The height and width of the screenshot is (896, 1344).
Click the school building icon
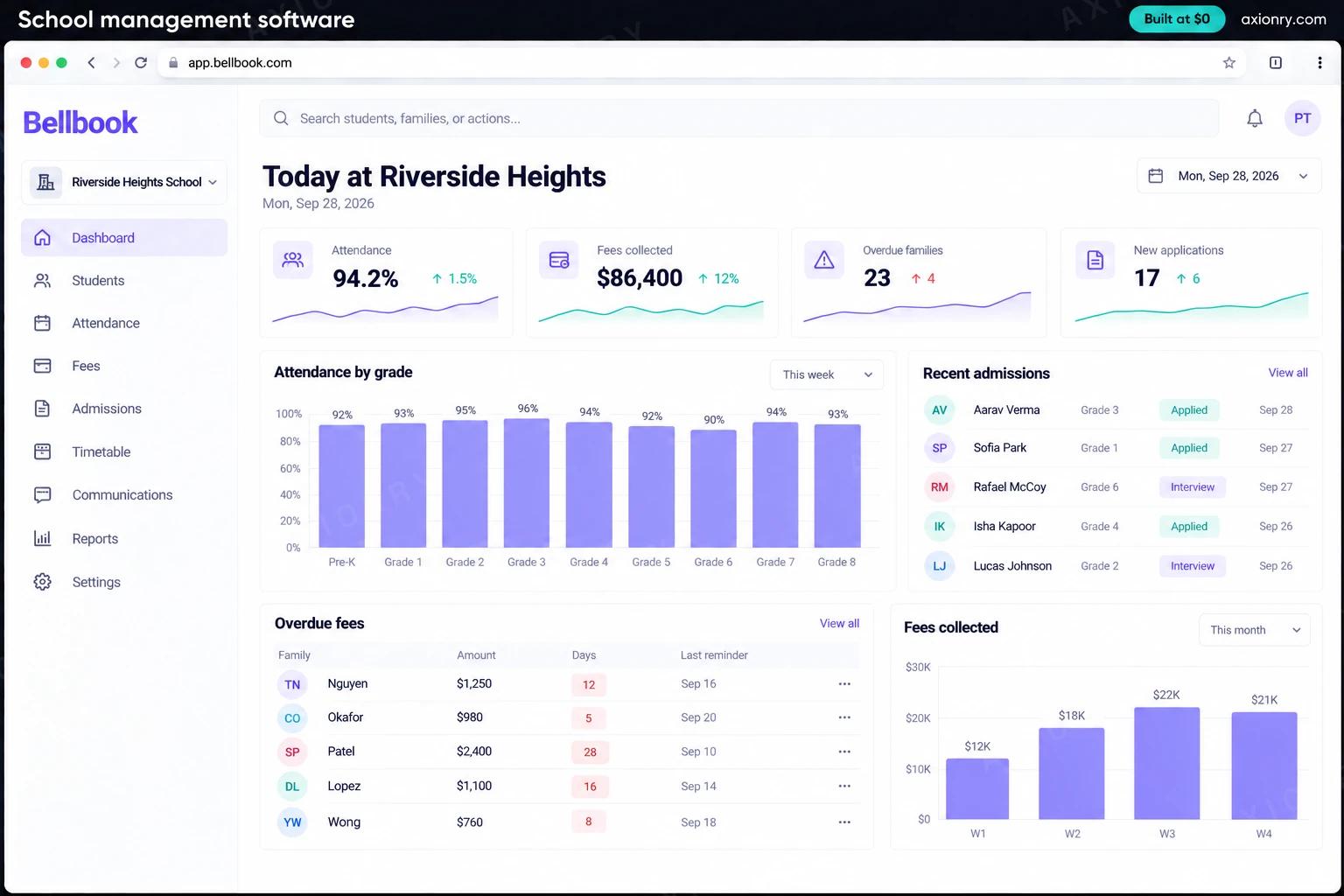click(45, 182)
